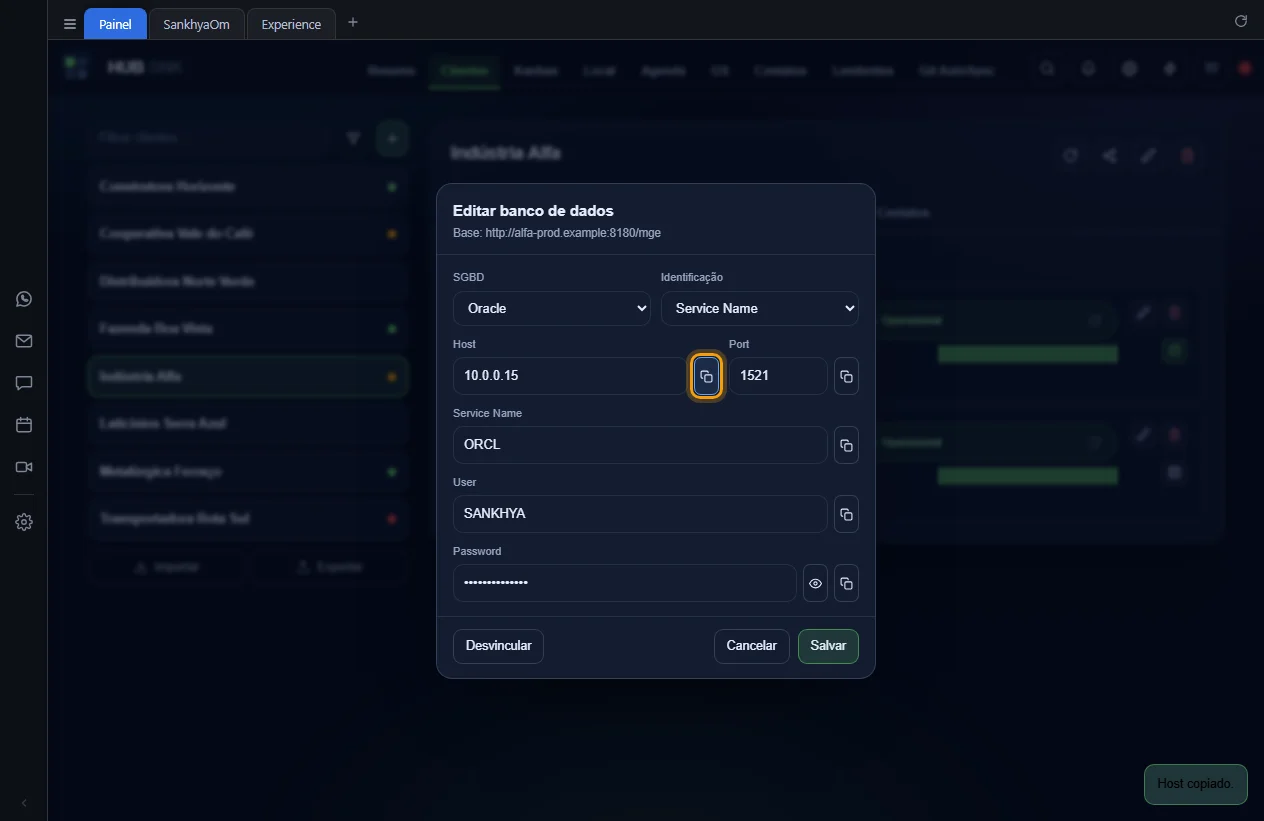Switch to the Experience tab

(x=291, y=24)
